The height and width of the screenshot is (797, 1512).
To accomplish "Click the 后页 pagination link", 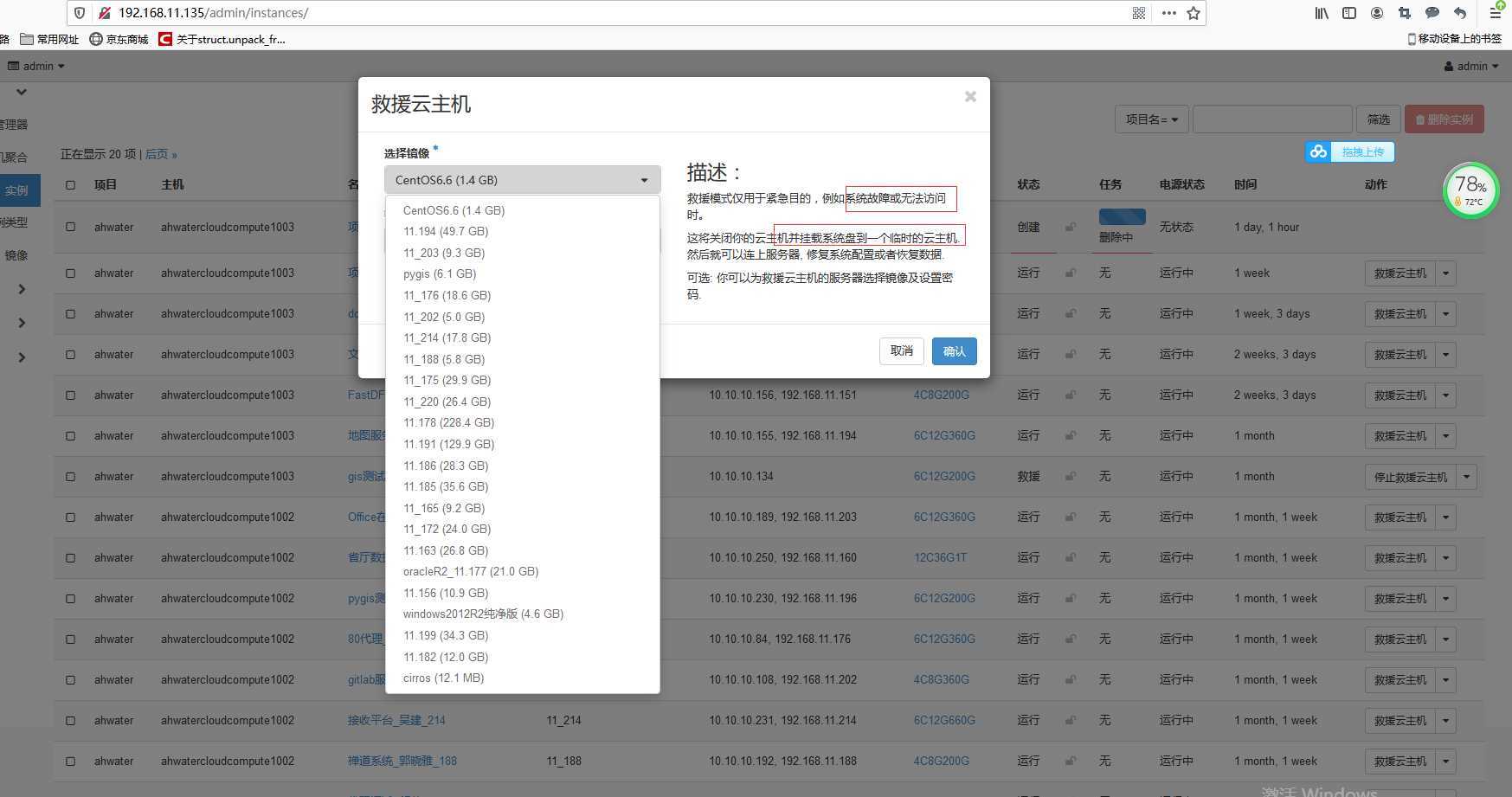I will point(156,153).
